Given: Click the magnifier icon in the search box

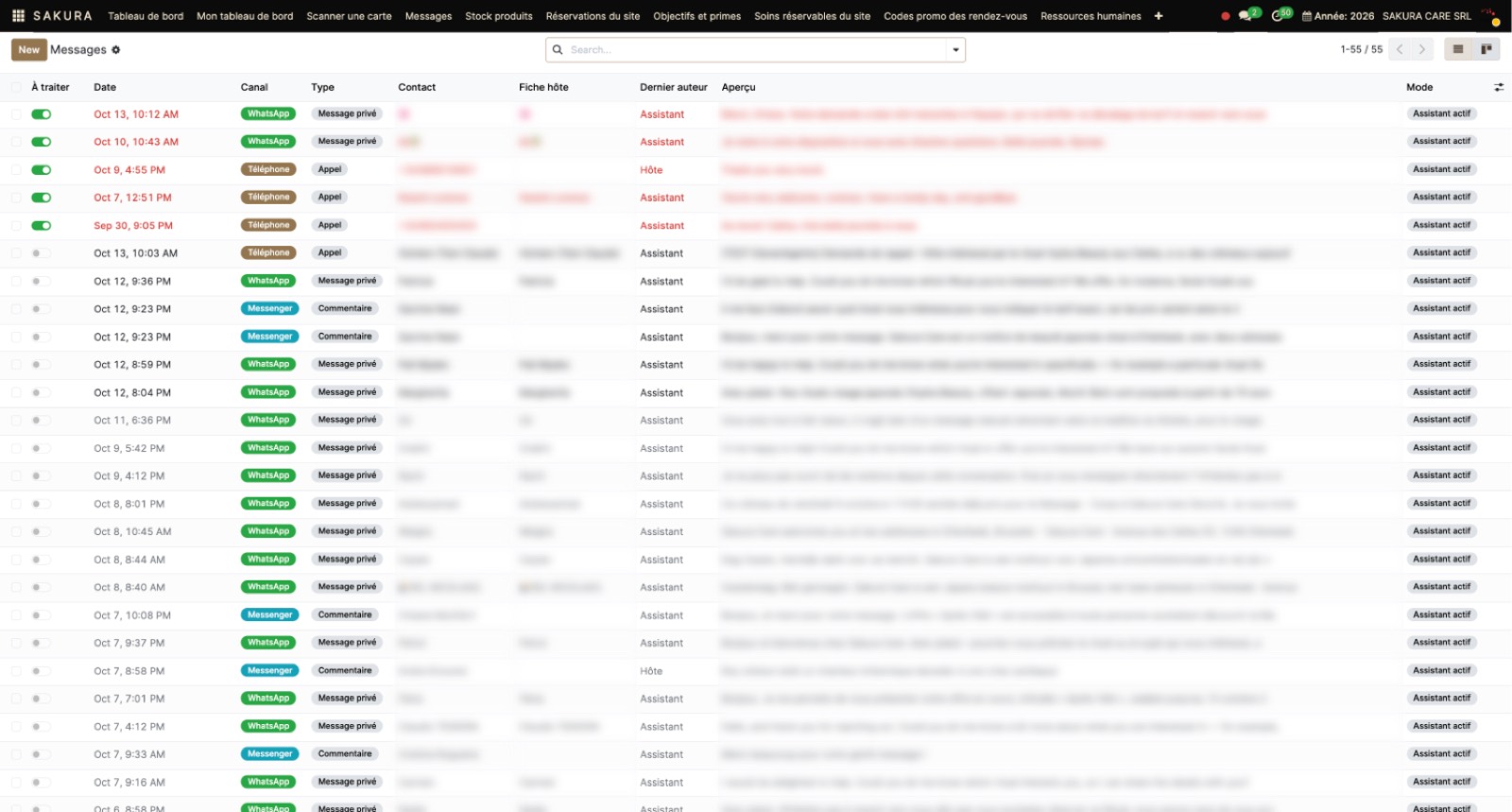Looking at the screenshot, I should point(558,49).
